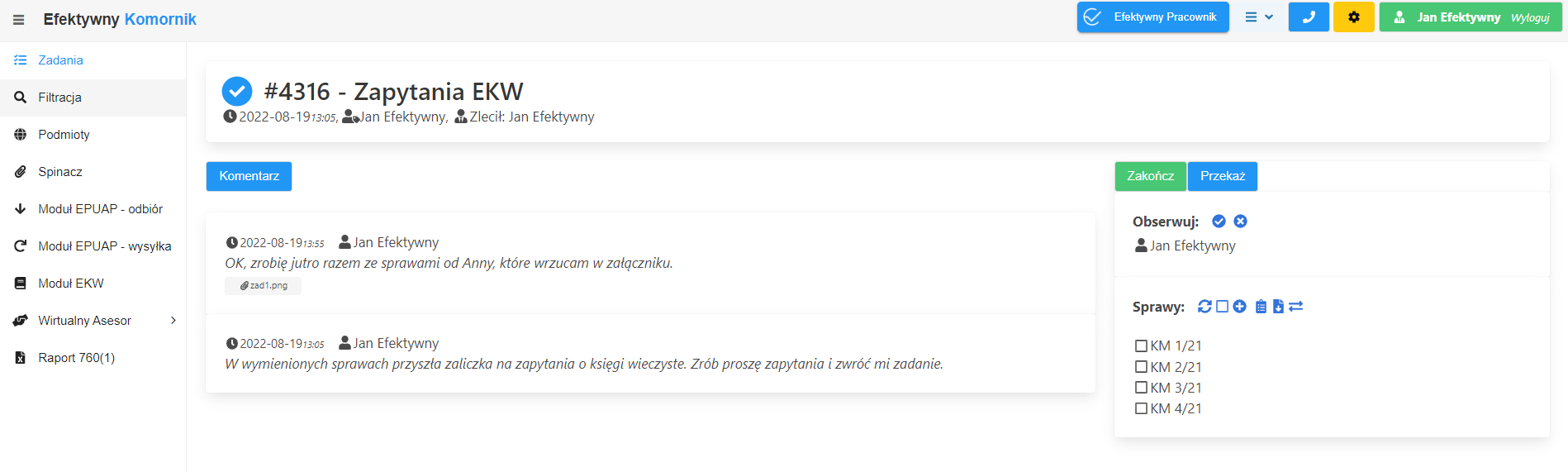Click the Komentarz button
Viewport: 1568px width, 472px height.
tap(249, 176)
